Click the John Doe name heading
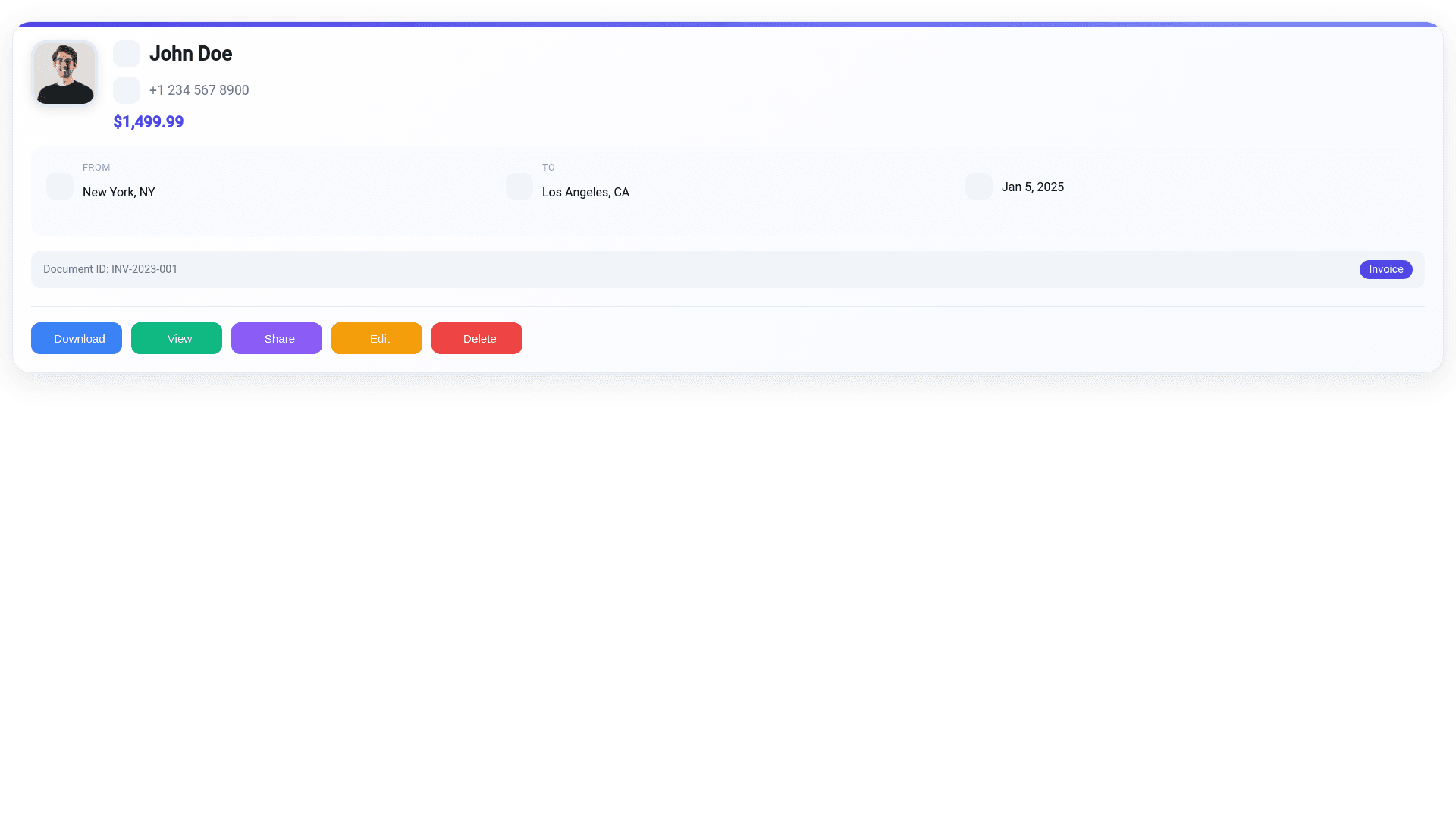Viewport: 1456px width, 819px height. (190, 54)
